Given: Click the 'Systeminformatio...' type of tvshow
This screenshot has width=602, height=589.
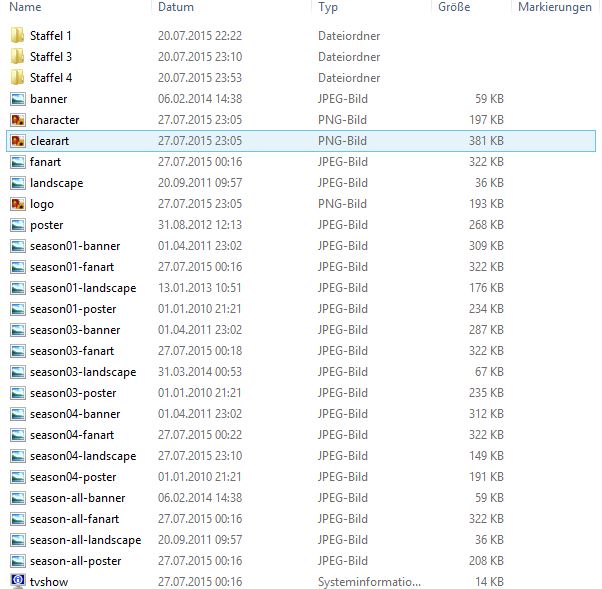Looking at the screenshot, I should (x=369, y=582).
